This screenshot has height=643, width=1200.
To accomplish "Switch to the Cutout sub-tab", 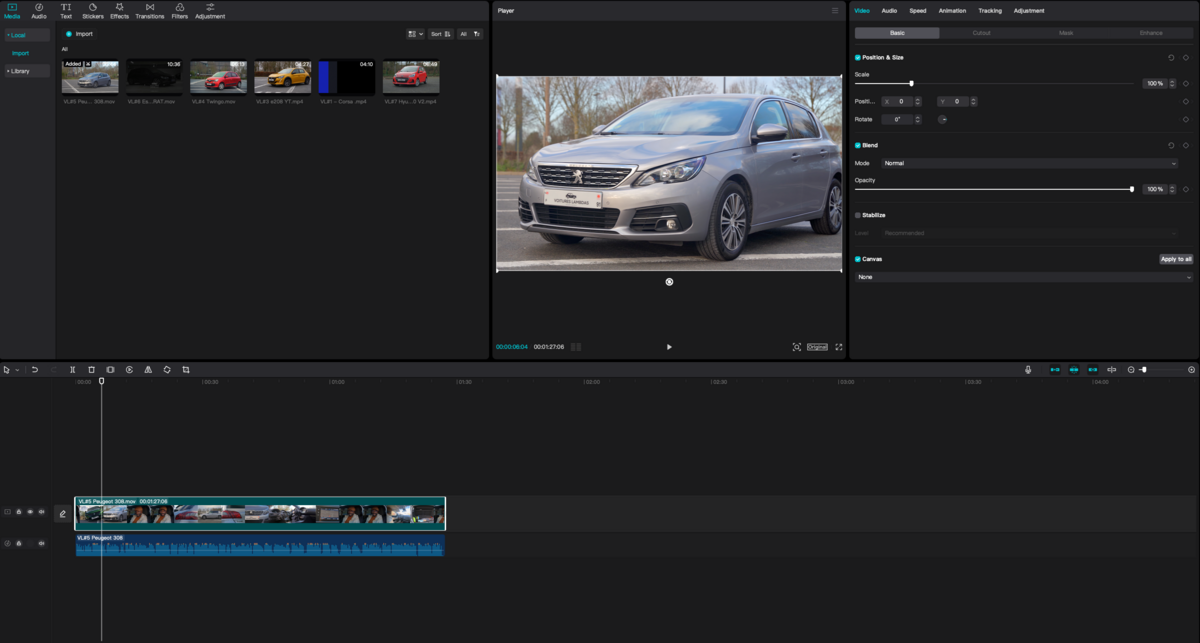I will 982,33.
